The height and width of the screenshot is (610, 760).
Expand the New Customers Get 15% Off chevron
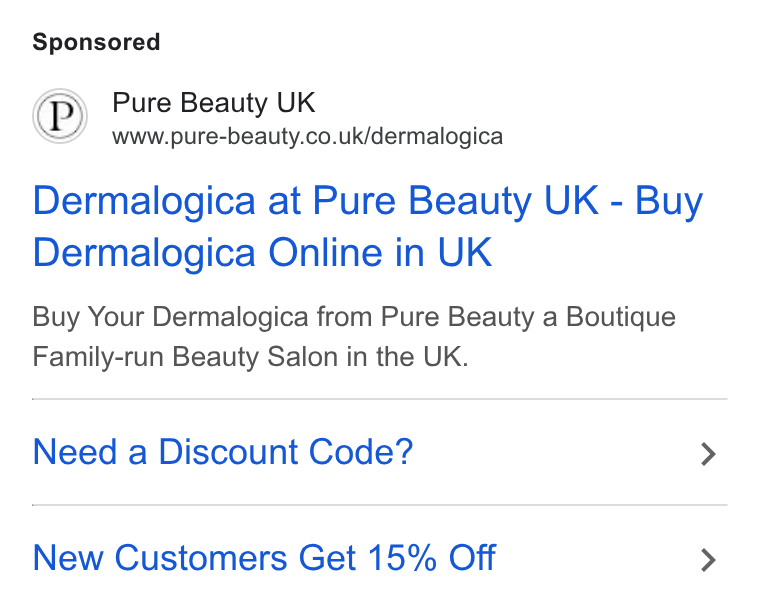coord(708,560)
